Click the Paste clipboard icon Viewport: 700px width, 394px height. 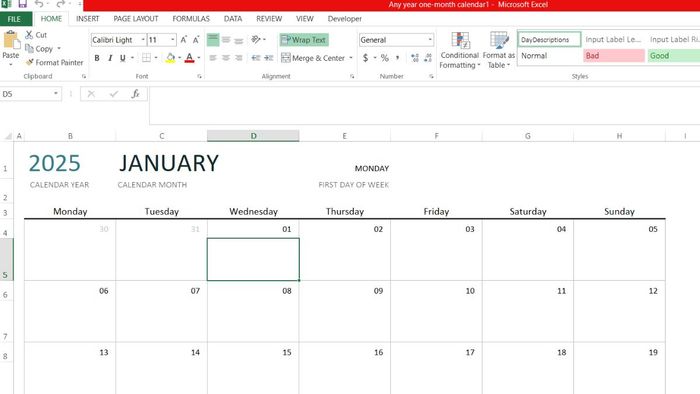[11, 40]
